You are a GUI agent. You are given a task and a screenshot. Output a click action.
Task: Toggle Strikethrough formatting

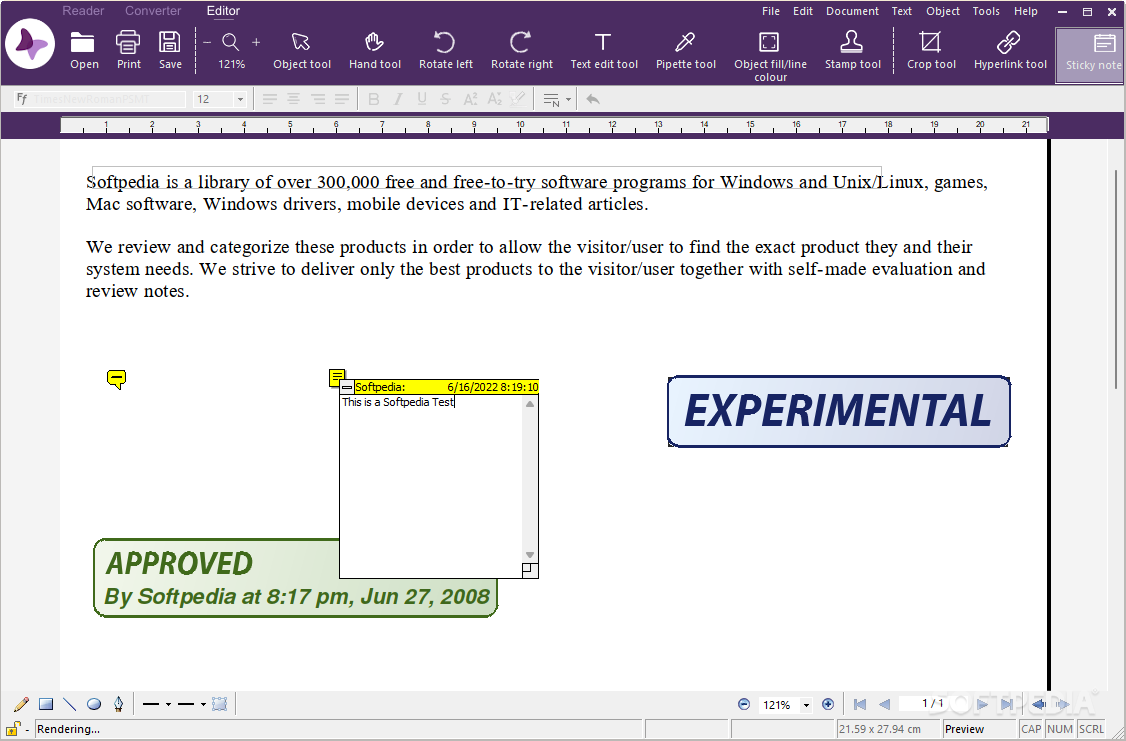tap(446, 99)
